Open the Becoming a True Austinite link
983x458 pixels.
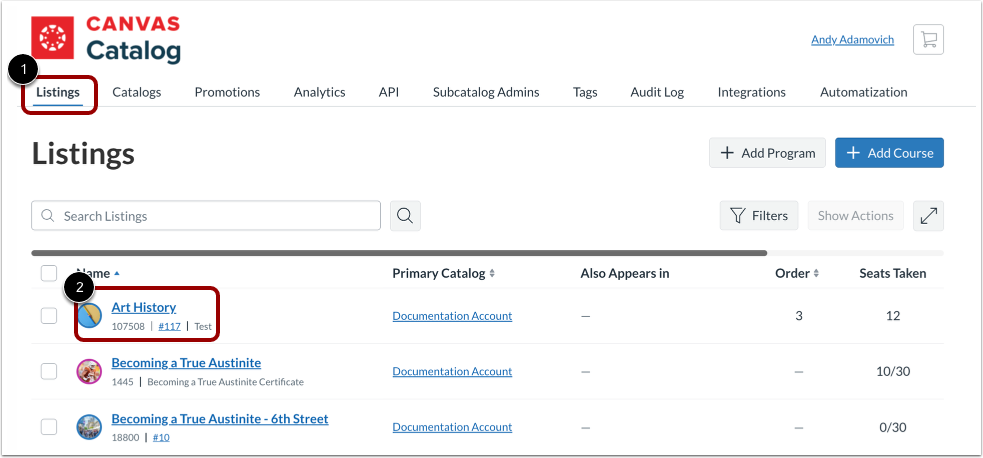(186, 363)
